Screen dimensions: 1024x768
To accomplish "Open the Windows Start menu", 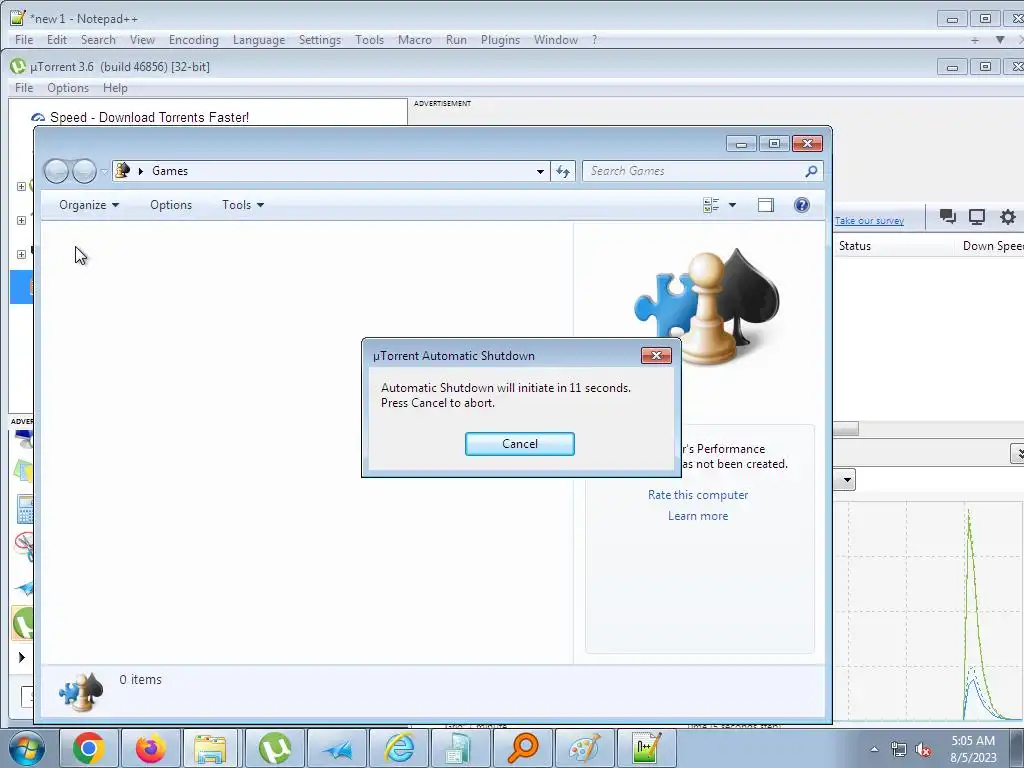I will coord(27,748).
